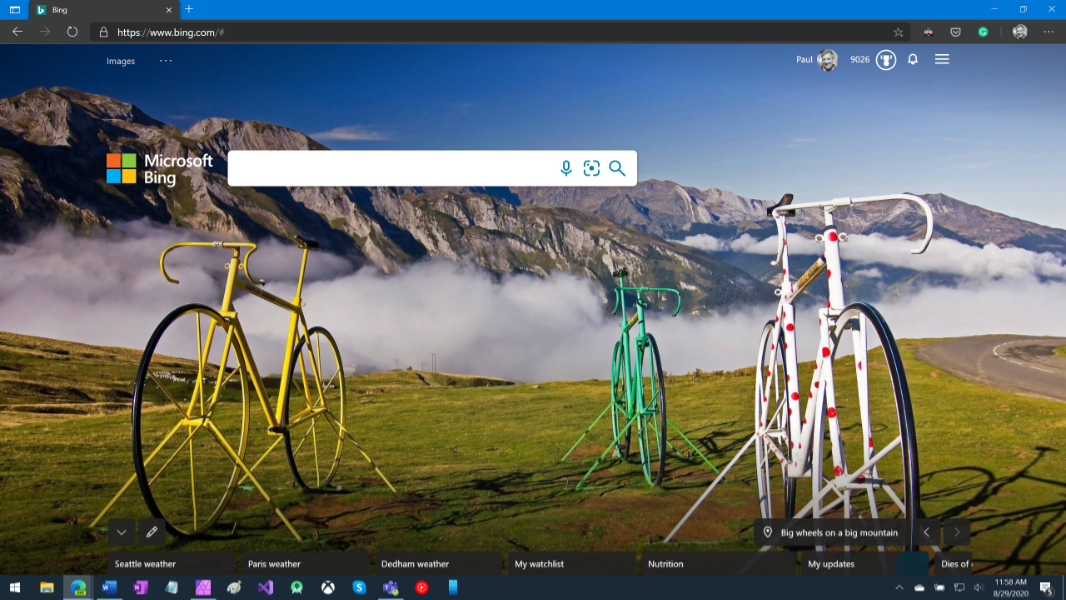Expand the three-dots menu beside Images
This screenshot has height=600, width=1066.
(x=166, y=61)
